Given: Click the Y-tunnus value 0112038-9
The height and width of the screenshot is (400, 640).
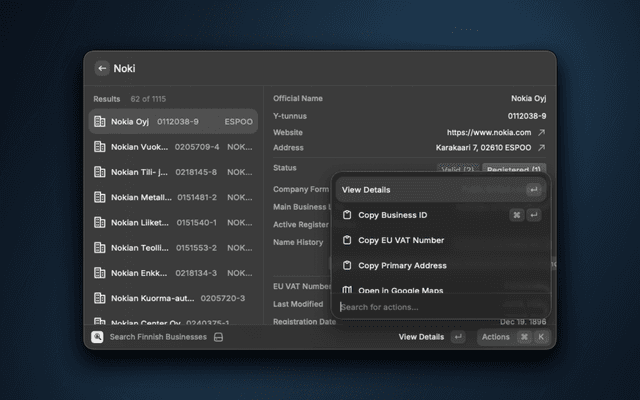Looking at the screenshot, I should [x=527, y=116].
